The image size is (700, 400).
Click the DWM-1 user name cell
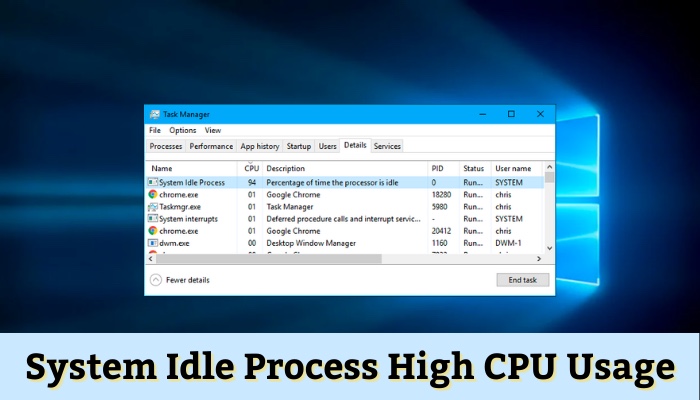click(x=508, y=243)
